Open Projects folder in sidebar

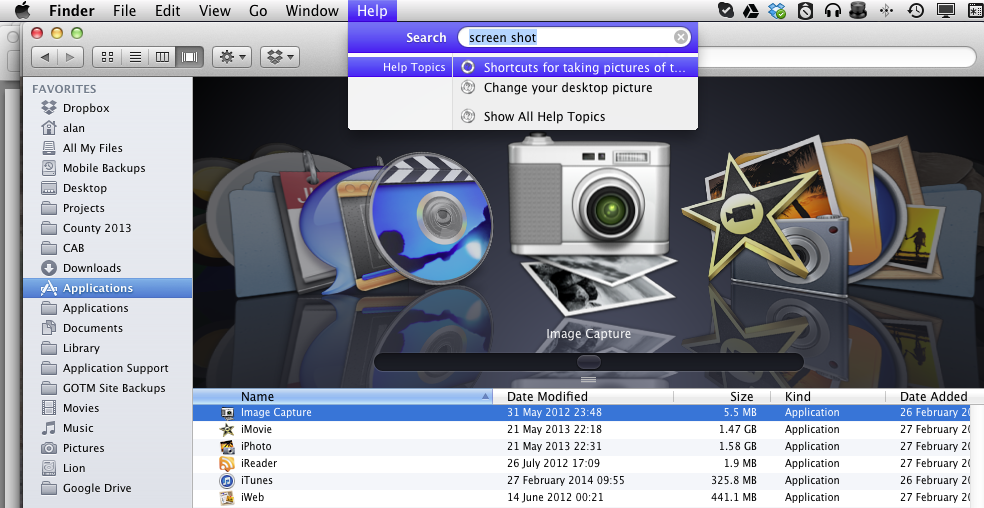[x=108, y=208]
